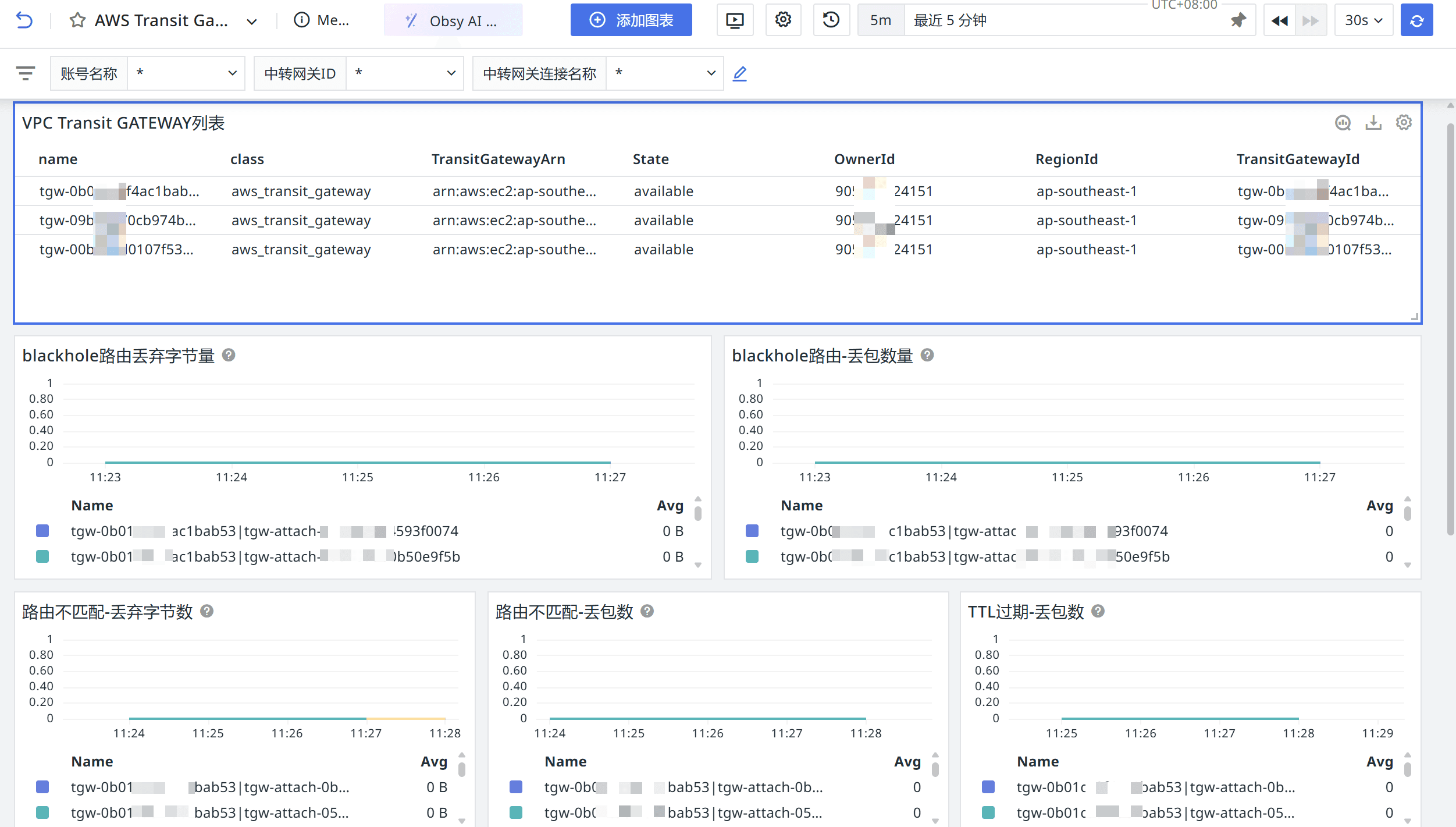Screen dimensions: 1456x827
Task: Shift time range backward
Action: coord(1280,20)
